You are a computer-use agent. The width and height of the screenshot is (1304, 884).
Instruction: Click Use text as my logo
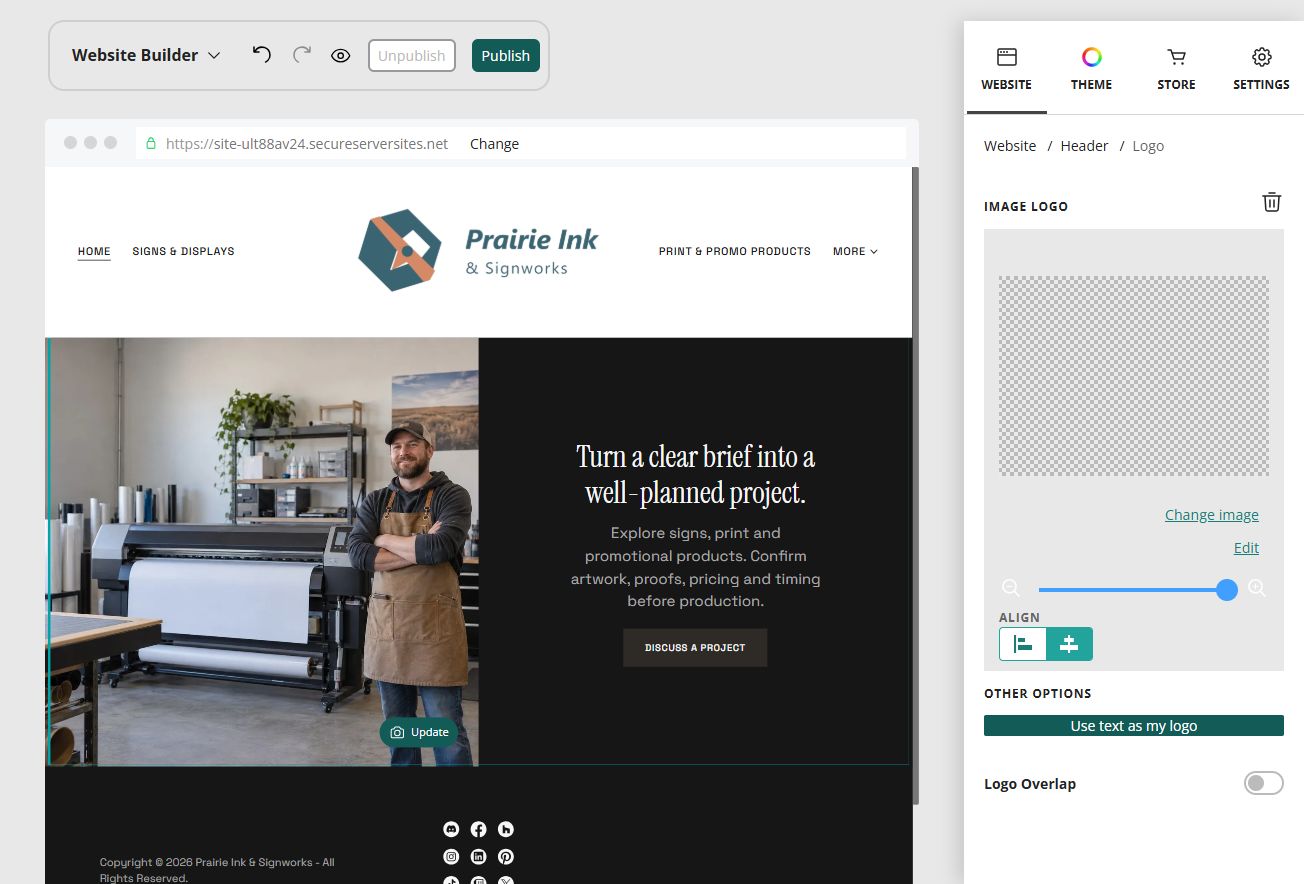point(1134,726)
